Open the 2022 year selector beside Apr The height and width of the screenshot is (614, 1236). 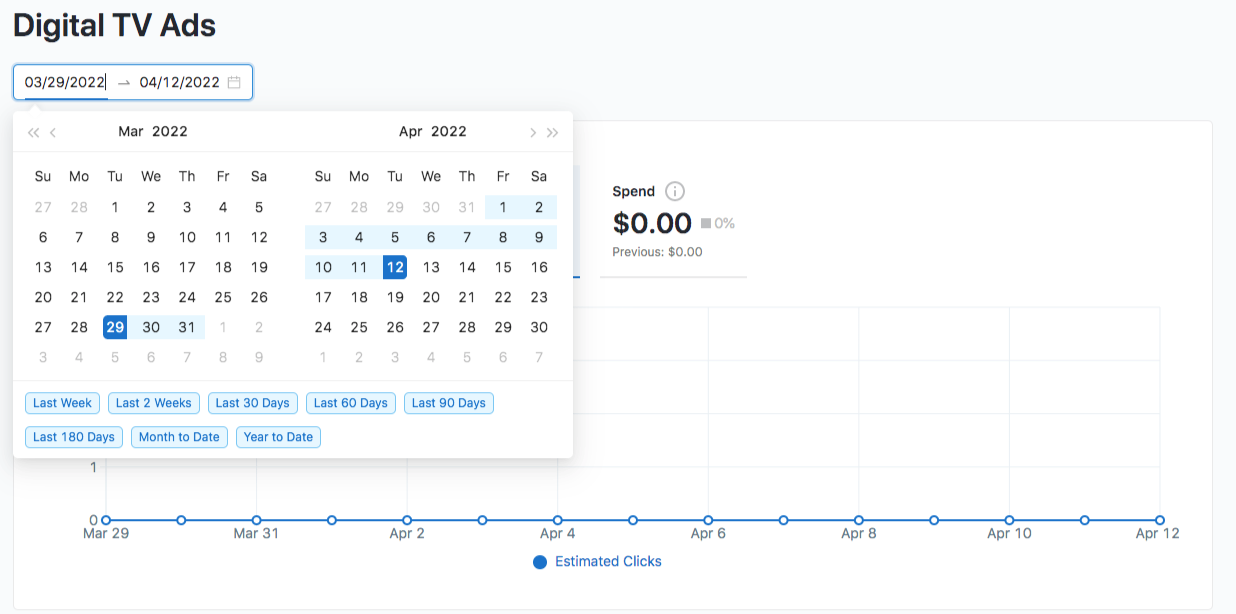(x=449, y=131)
